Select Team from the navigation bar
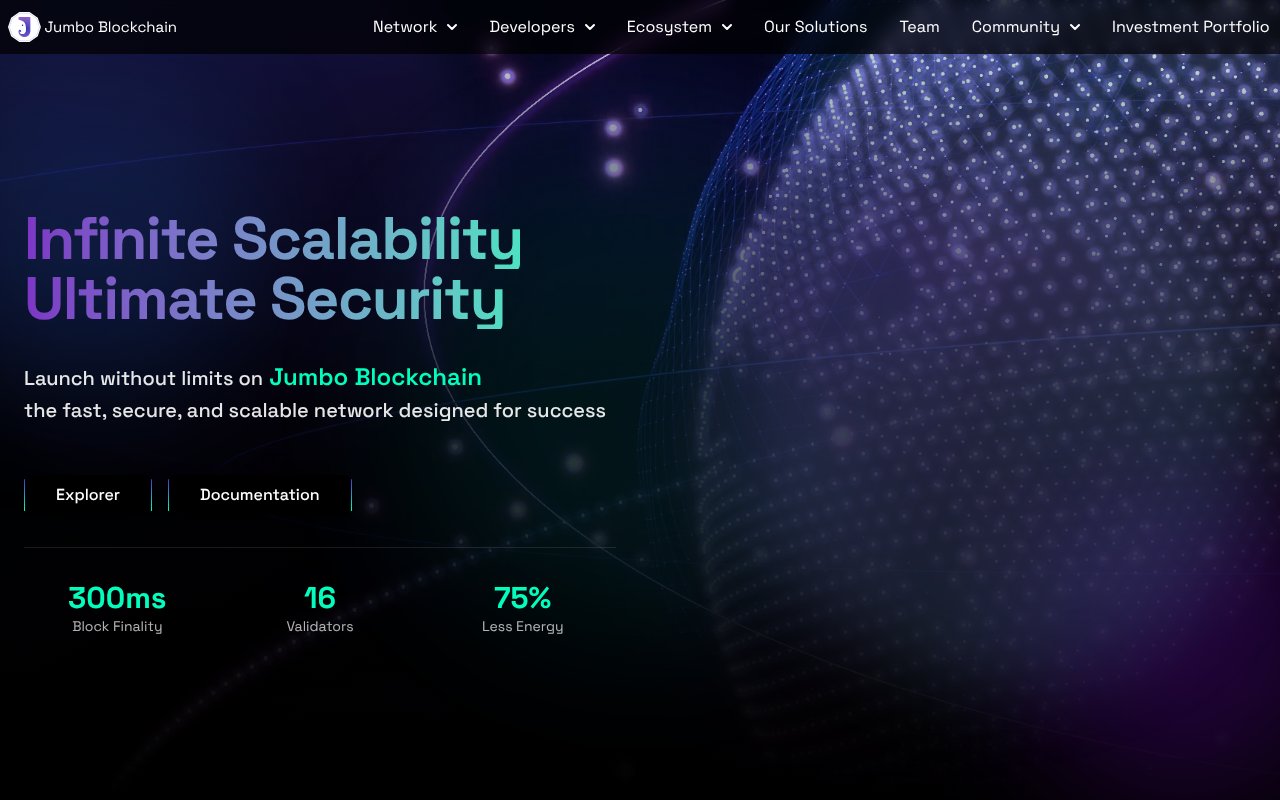1280x800 pixels. click(x=919, y=27)
